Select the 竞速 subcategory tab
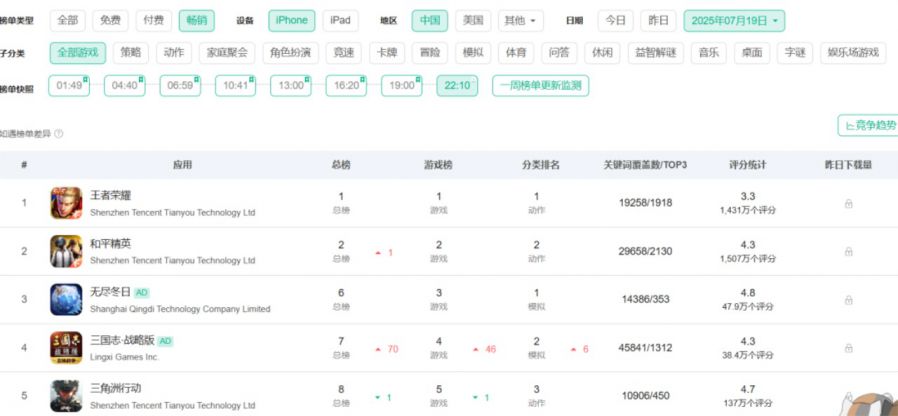The height and width of the screenshot is (416, 898). pos(344,53)
